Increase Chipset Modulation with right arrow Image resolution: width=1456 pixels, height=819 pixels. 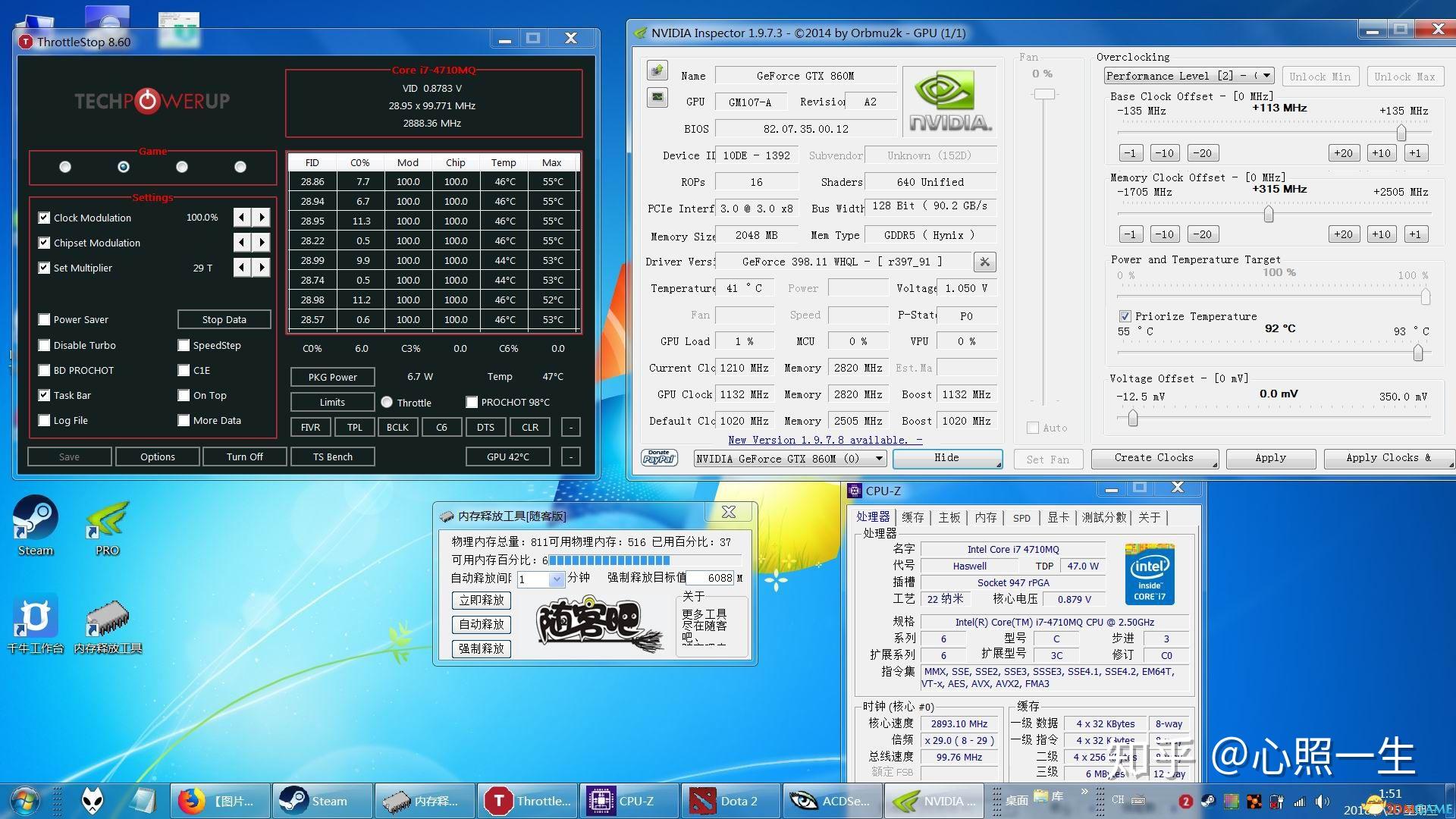(262, 243)
